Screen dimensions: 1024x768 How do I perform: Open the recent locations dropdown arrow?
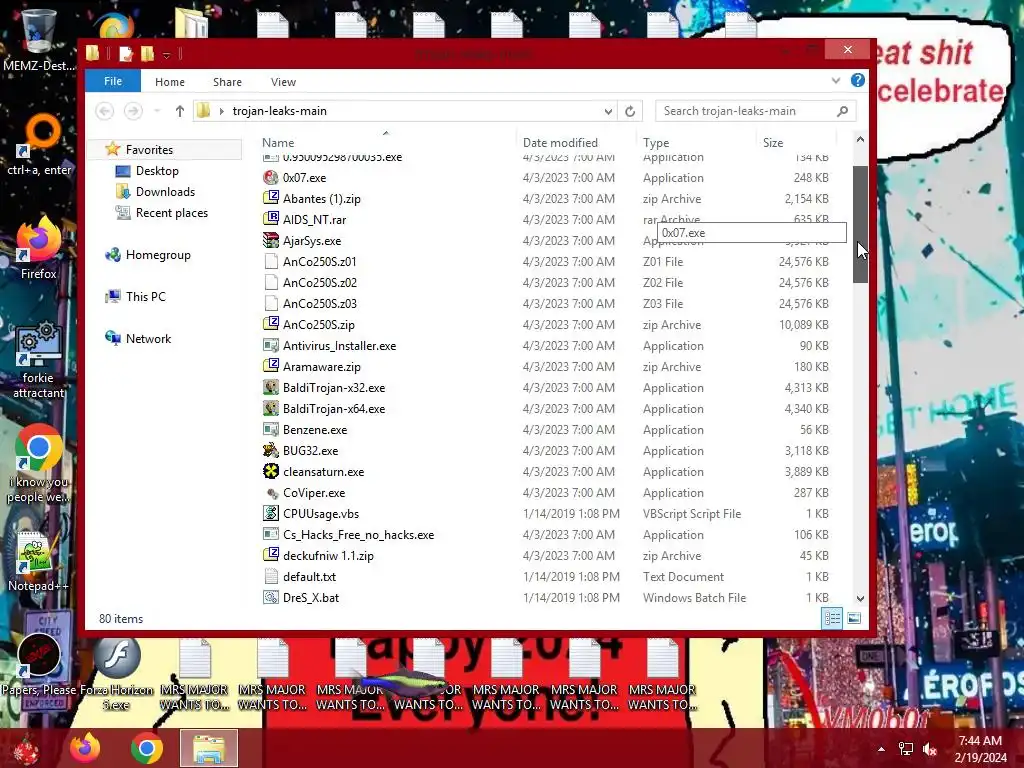point(157,111)
